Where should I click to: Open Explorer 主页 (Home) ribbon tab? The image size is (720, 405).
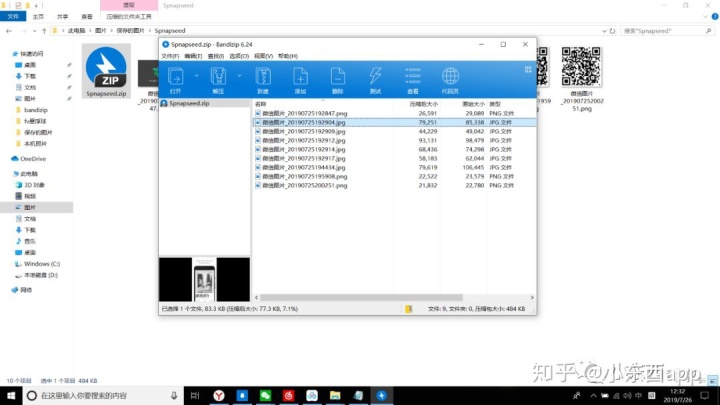pos(38,17)
